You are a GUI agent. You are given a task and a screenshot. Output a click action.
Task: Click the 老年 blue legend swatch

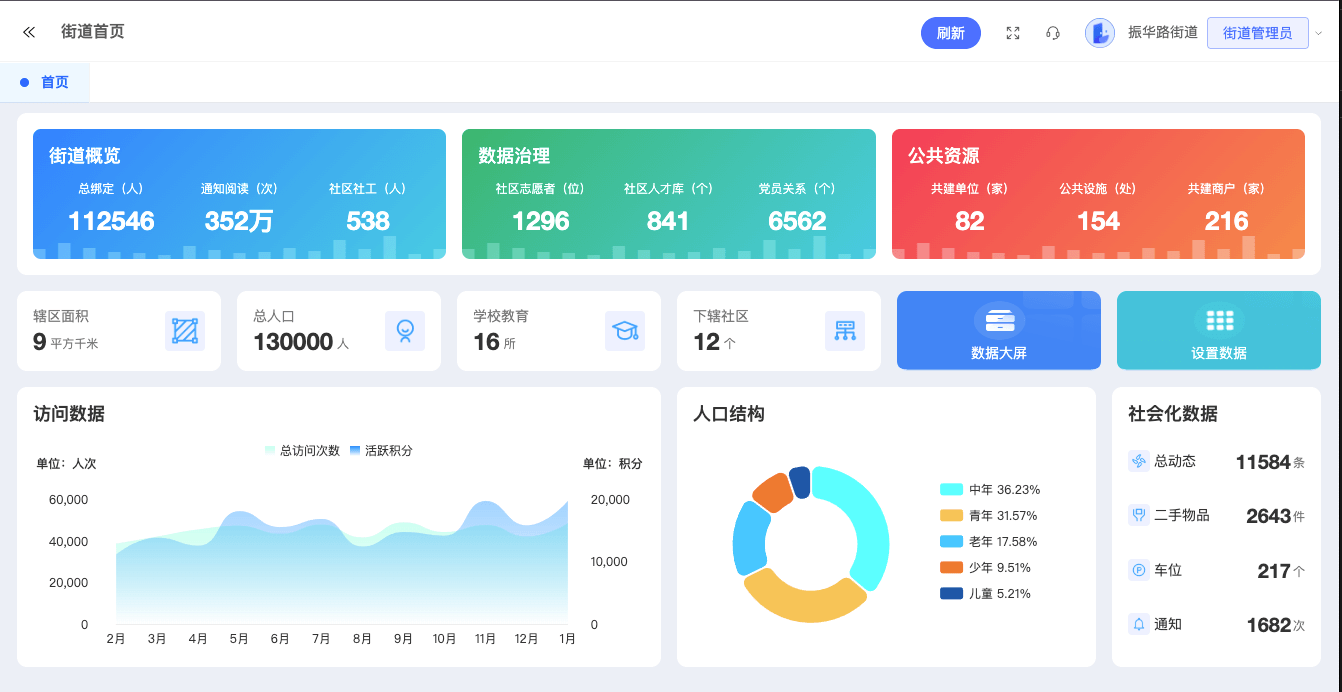point(951,542)
